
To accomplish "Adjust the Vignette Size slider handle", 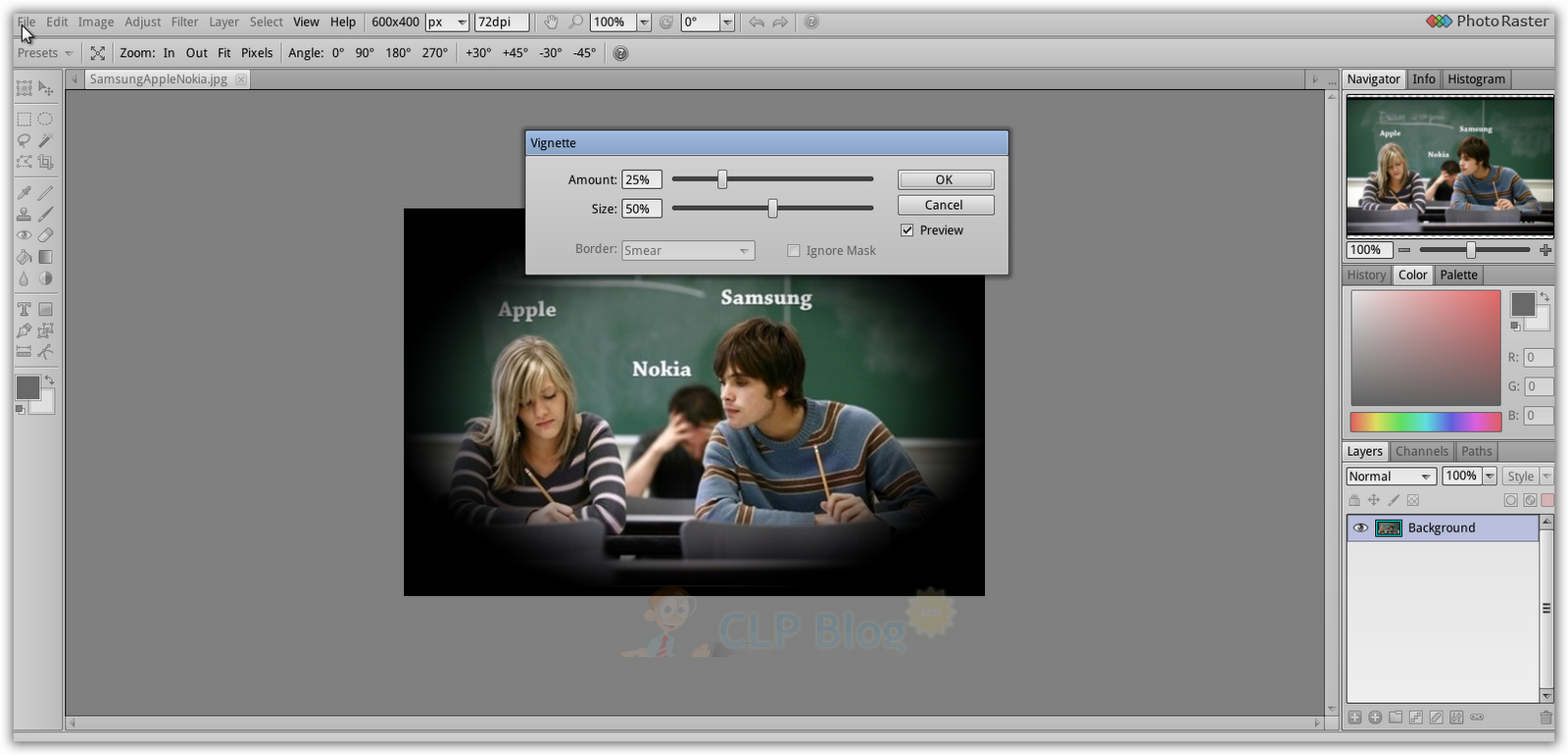I will click(x=772, y=208).
